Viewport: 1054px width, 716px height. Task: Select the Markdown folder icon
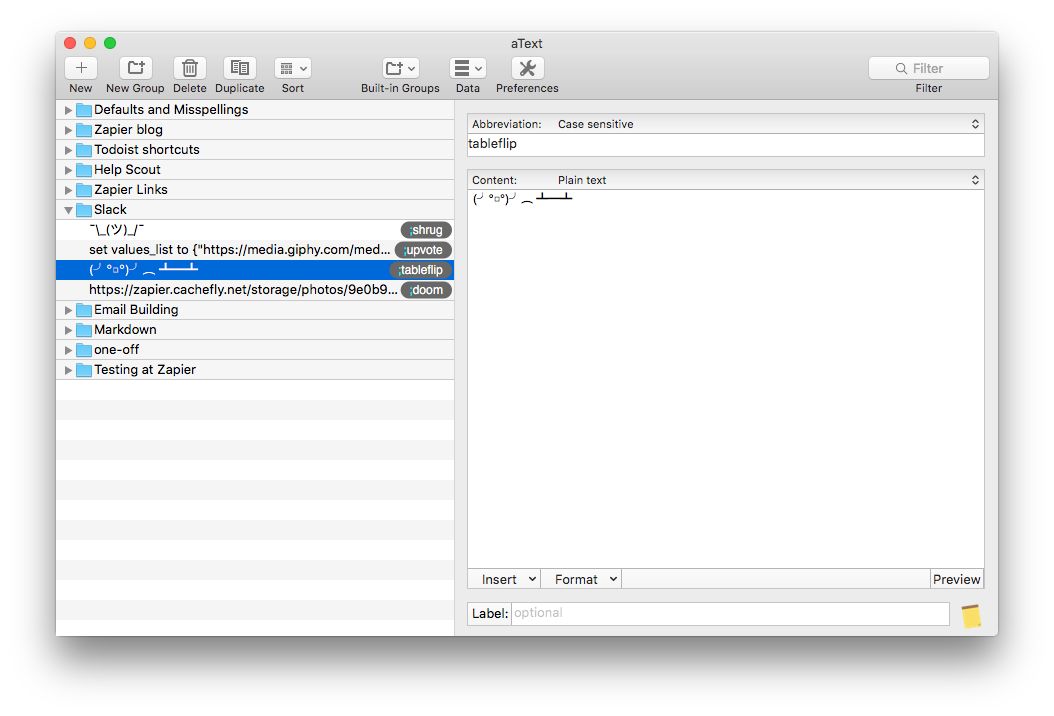coord(84,330)
